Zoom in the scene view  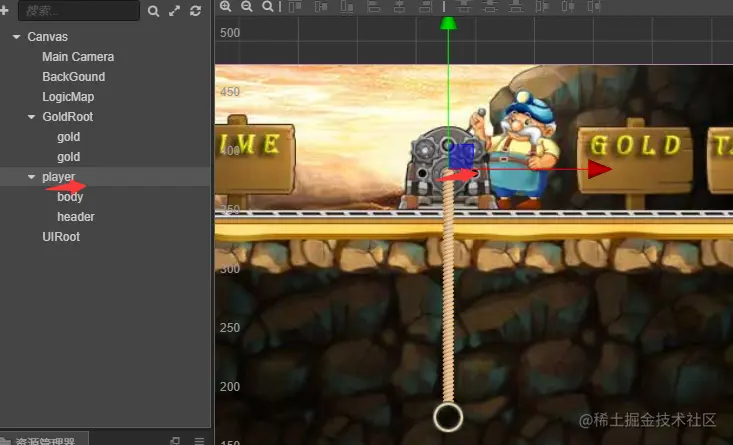click(226, 6)
